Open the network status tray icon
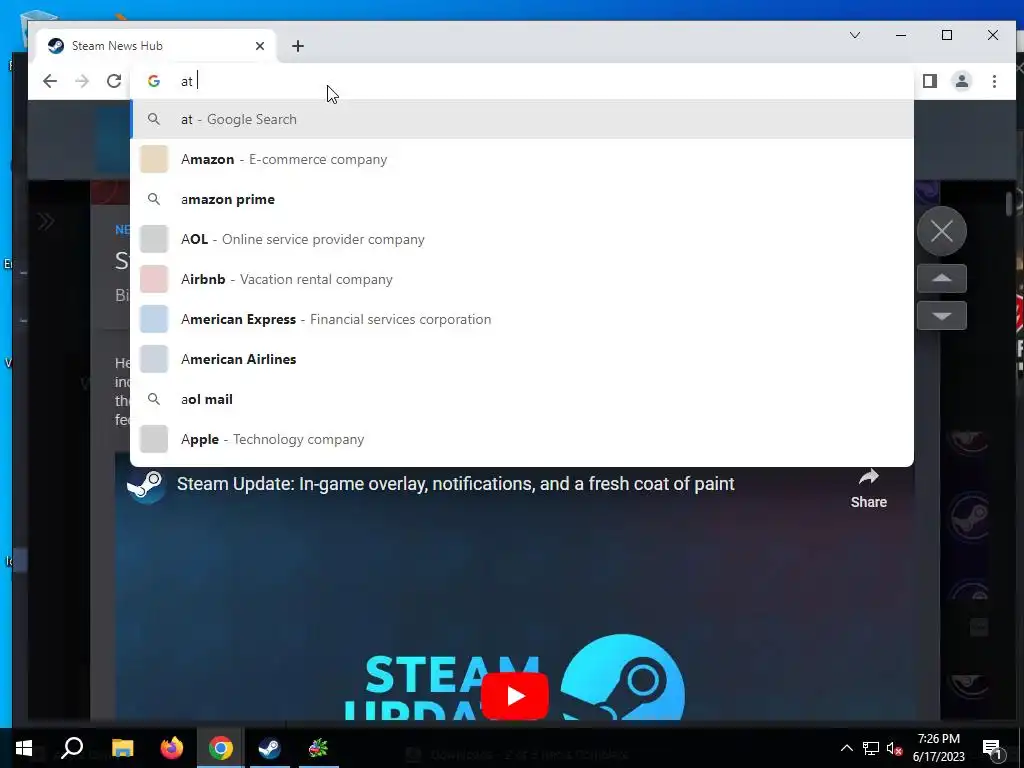Image resolution: width=1024 pixels, height=768 pixels. pos(871,748)
